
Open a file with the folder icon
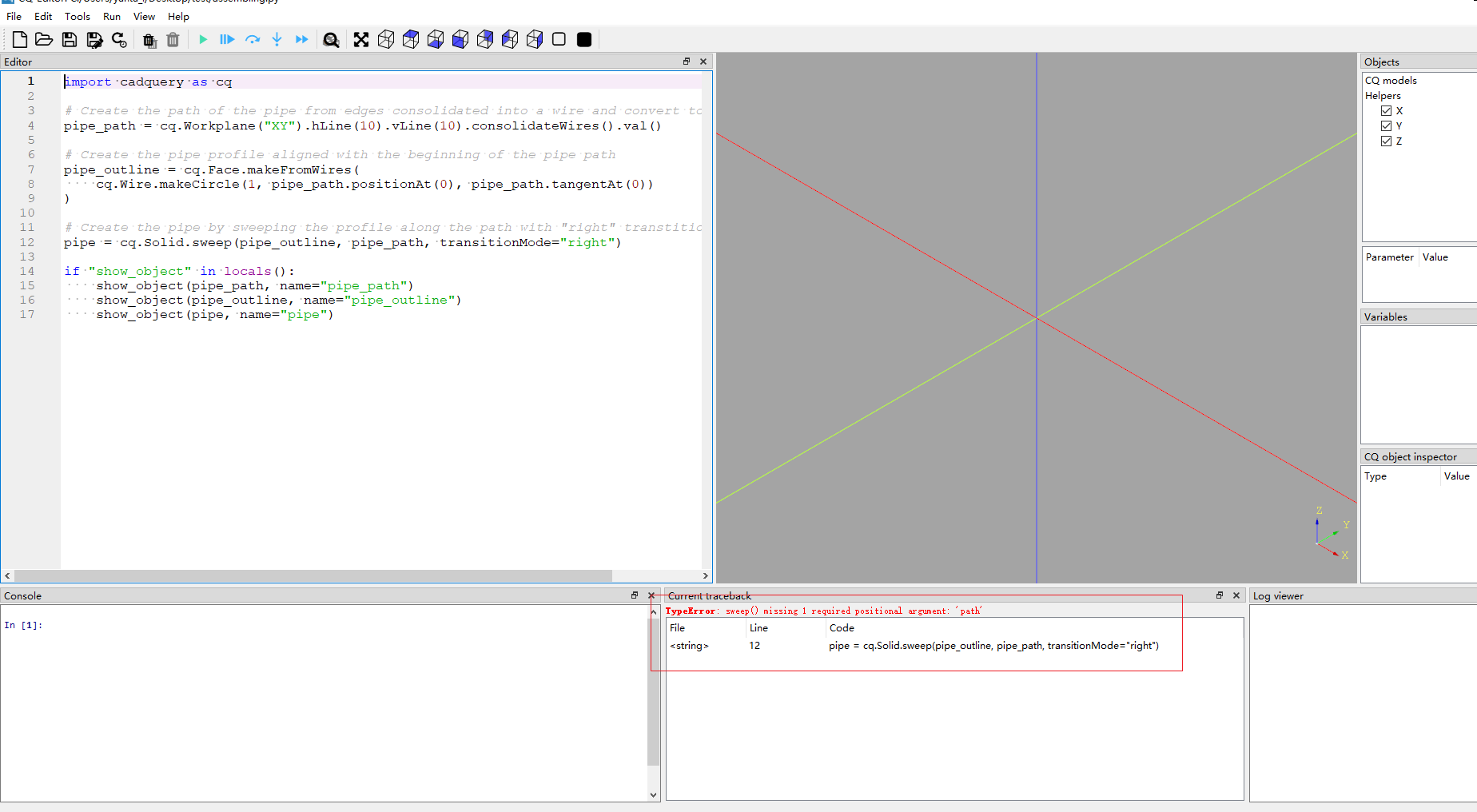[44, 39]
